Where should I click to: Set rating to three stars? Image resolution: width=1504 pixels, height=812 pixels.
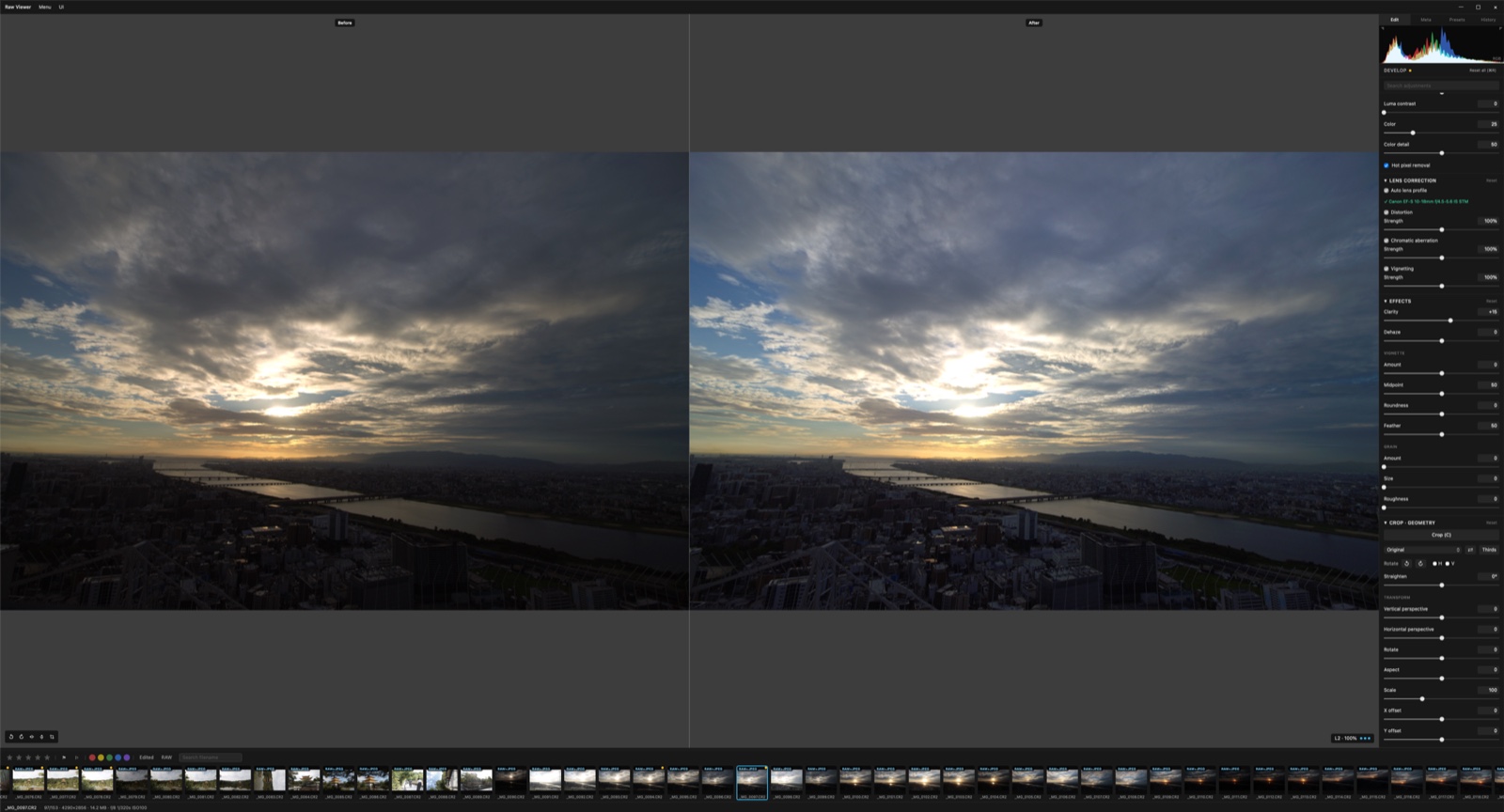[x=28, y=757]
